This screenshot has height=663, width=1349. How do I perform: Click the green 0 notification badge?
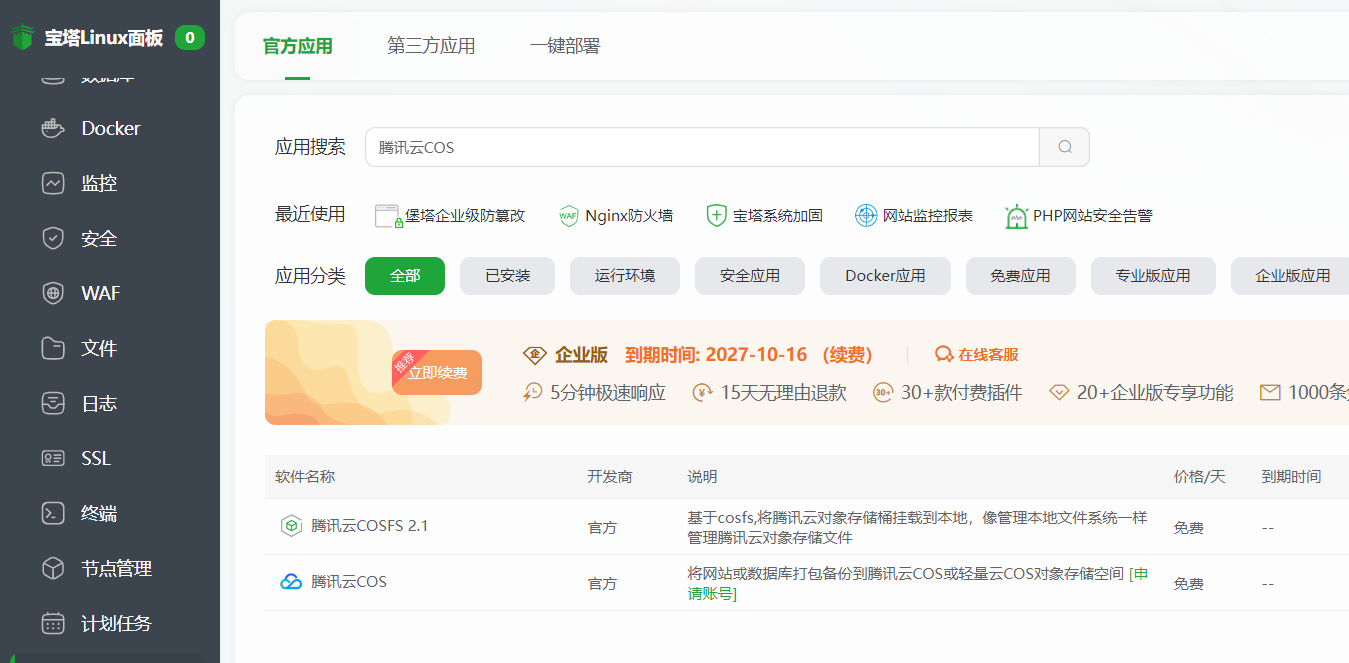(190, 38)
